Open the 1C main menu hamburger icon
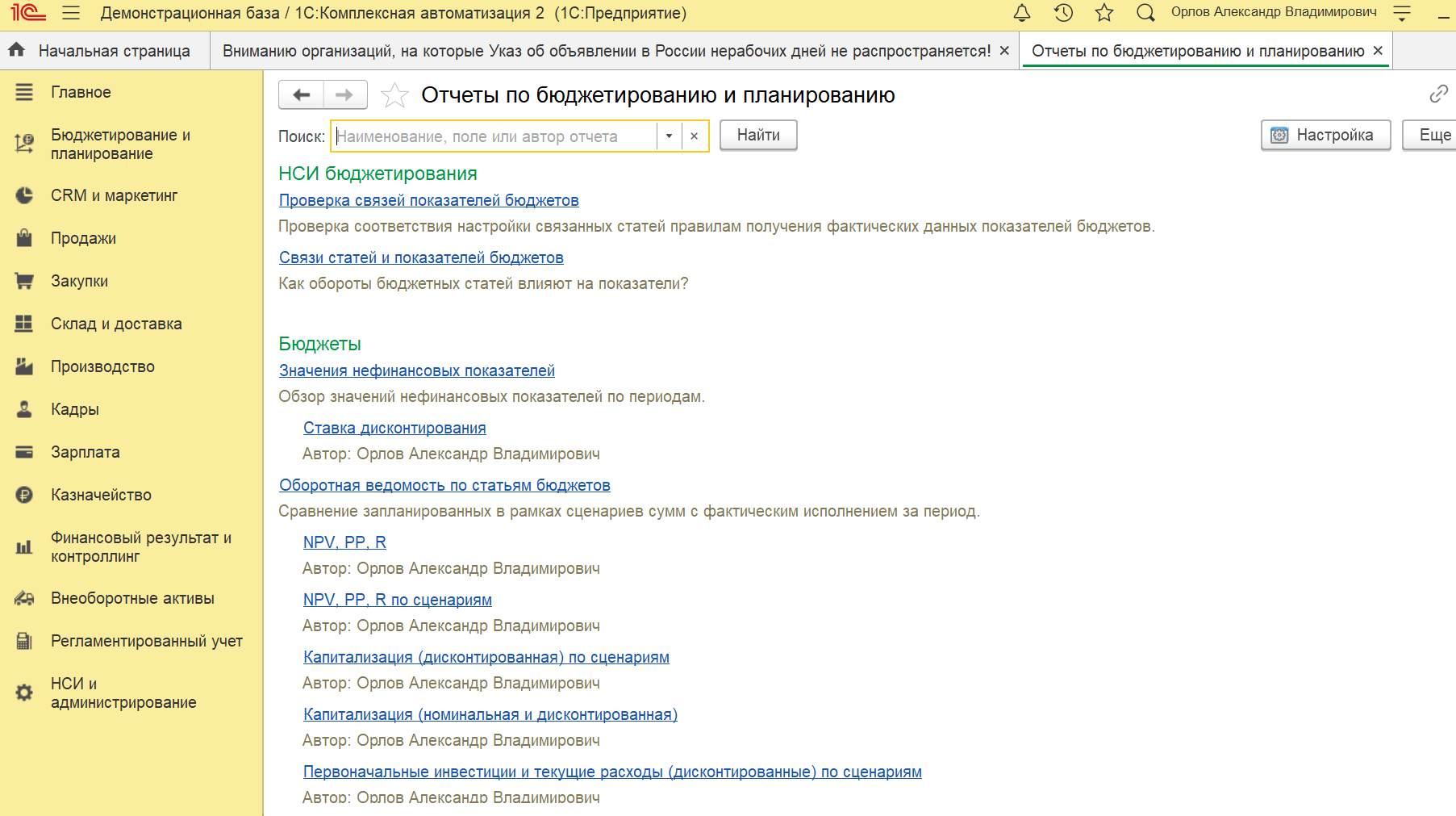 [x=71, y=13]
